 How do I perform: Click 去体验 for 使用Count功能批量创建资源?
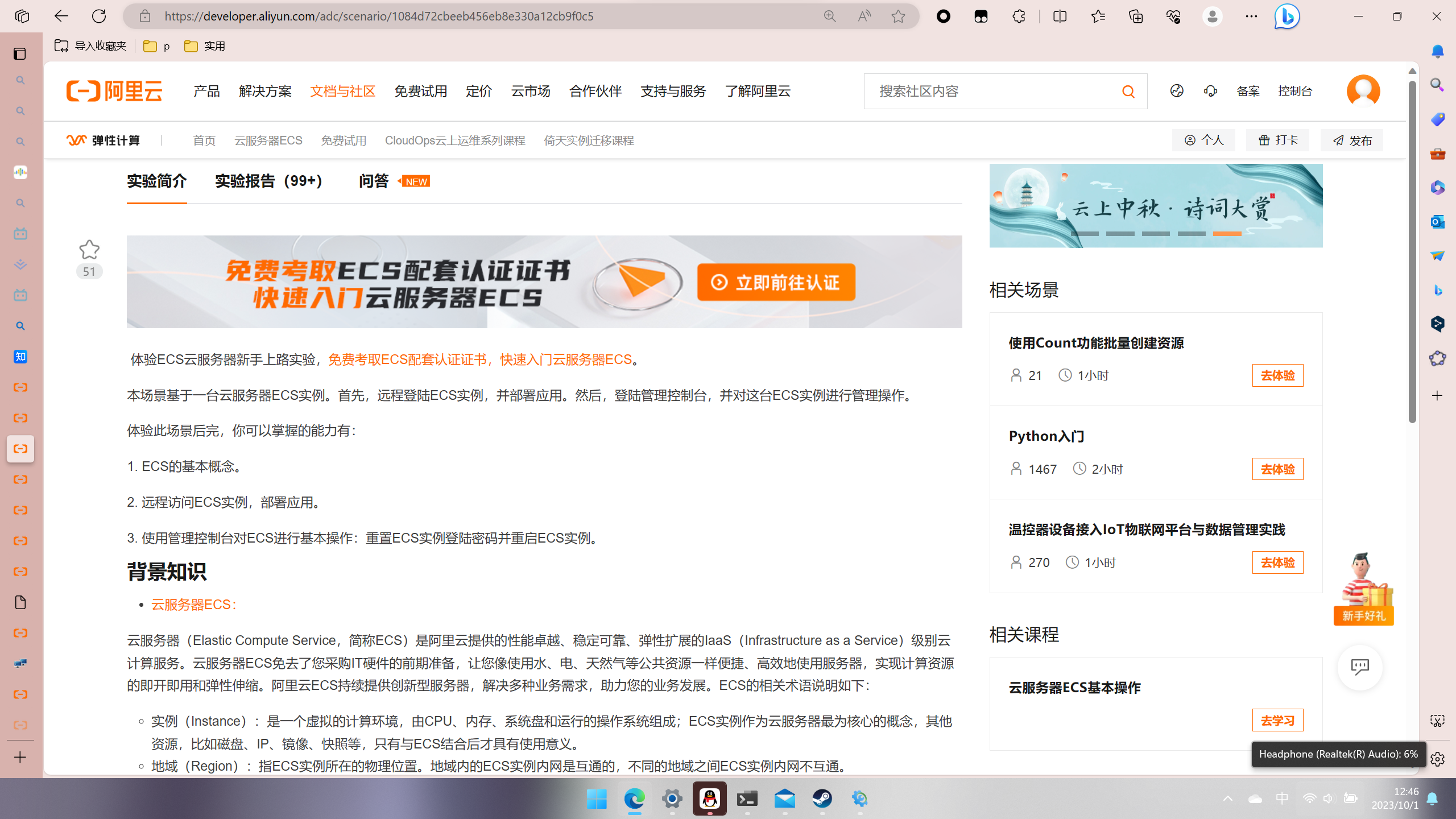[x=1277, y=375]
